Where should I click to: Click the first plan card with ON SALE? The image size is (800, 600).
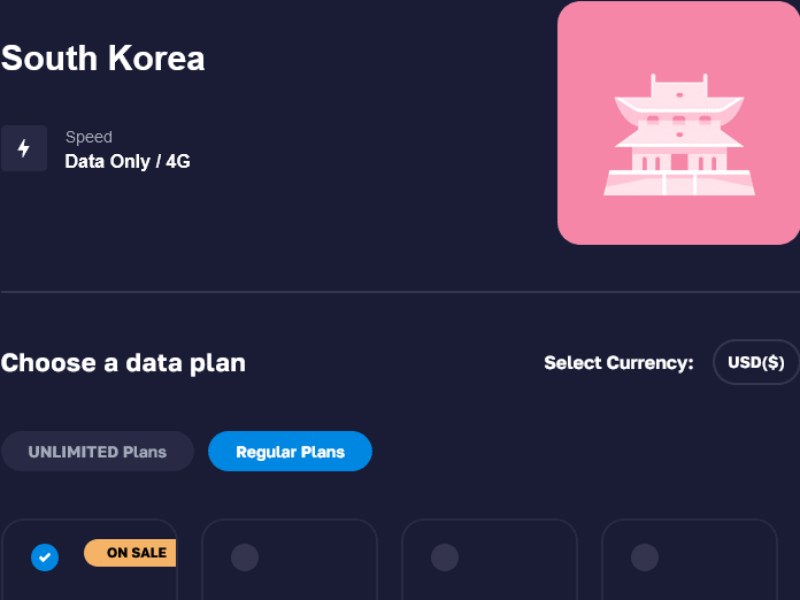click(x=89, y=560)
